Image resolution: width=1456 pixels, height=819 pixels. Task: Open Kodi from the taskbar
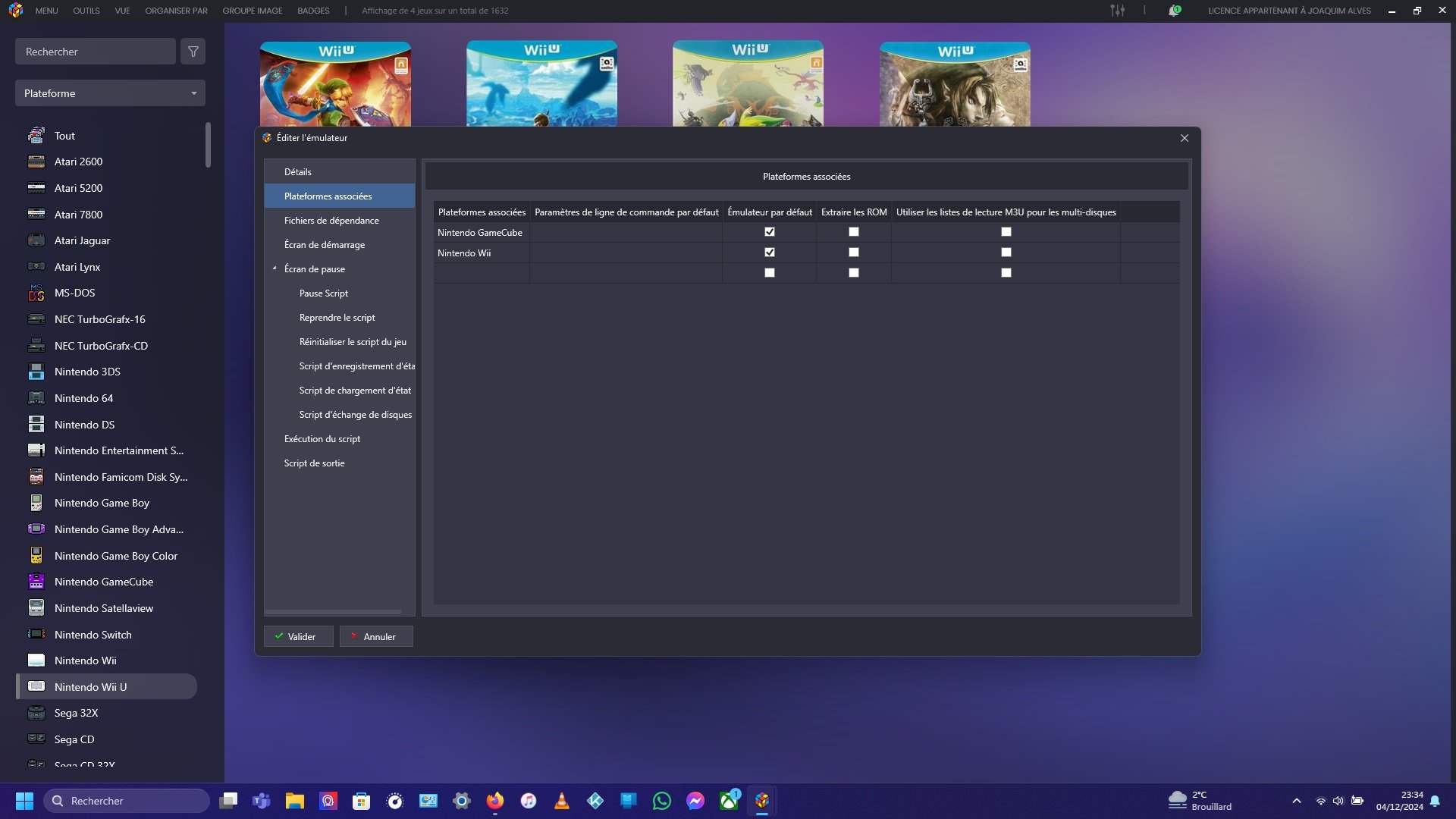pos(595,801)
